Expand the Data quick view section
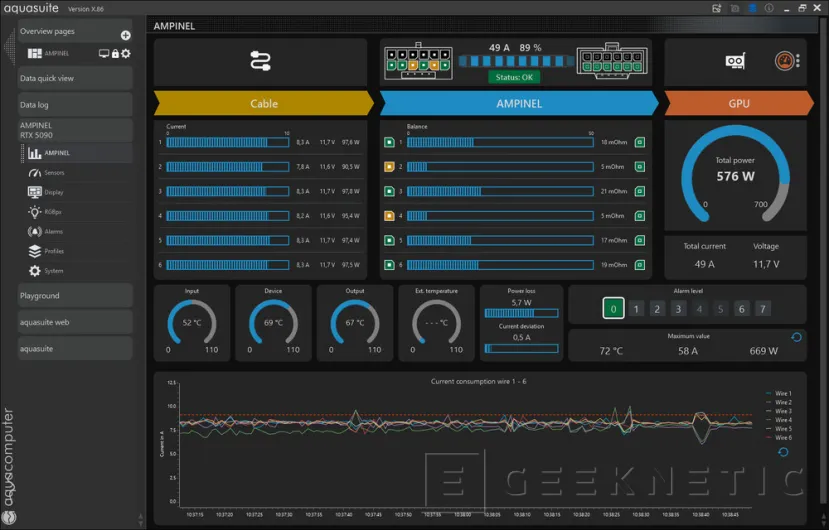This screenshot has height=530, width=829. click(x=75, y=78)
